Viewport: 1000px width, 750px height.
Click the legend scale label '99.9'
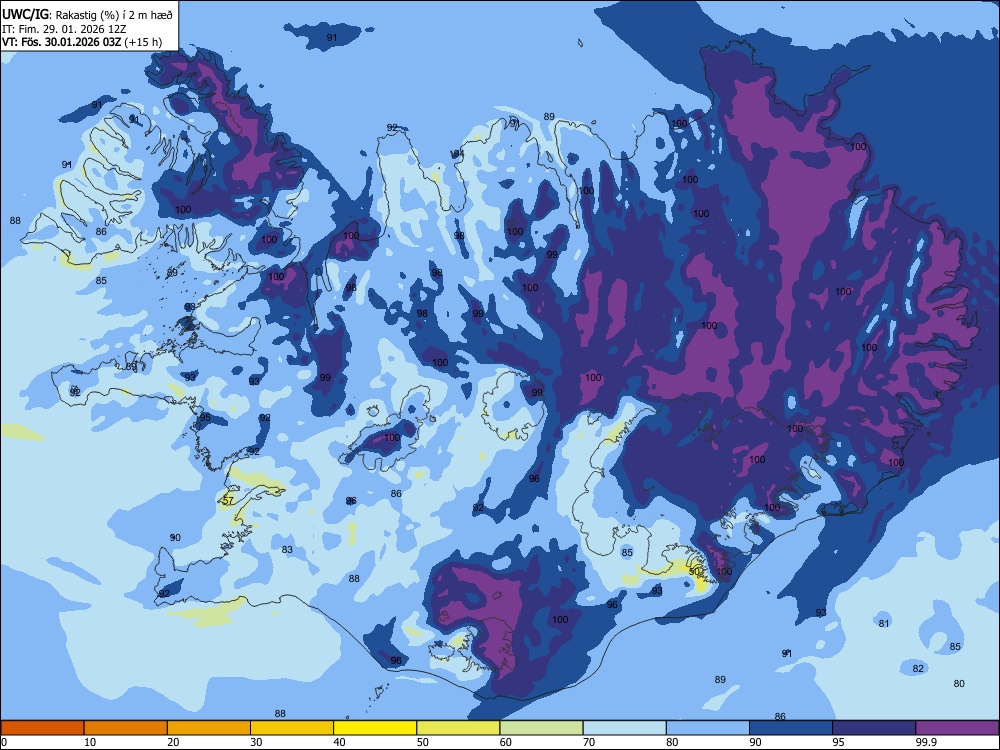coord(926,742)
